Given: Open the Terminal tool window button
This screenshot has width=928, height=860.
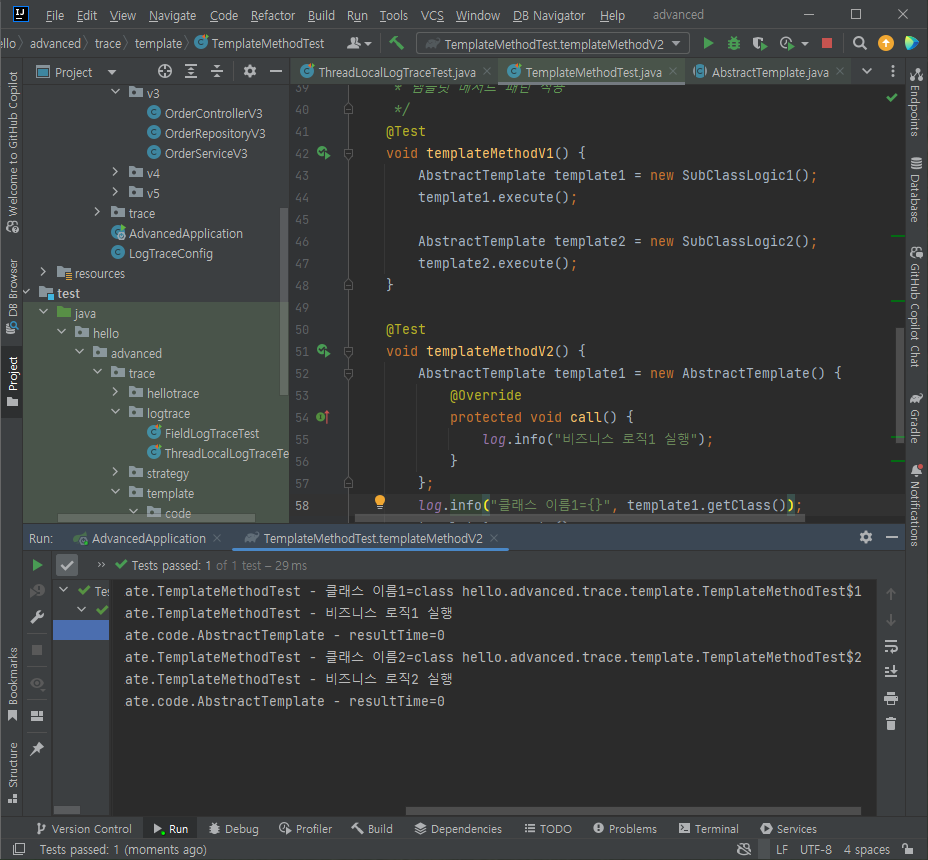Looking at the screenshot, I should click(708, 829).
